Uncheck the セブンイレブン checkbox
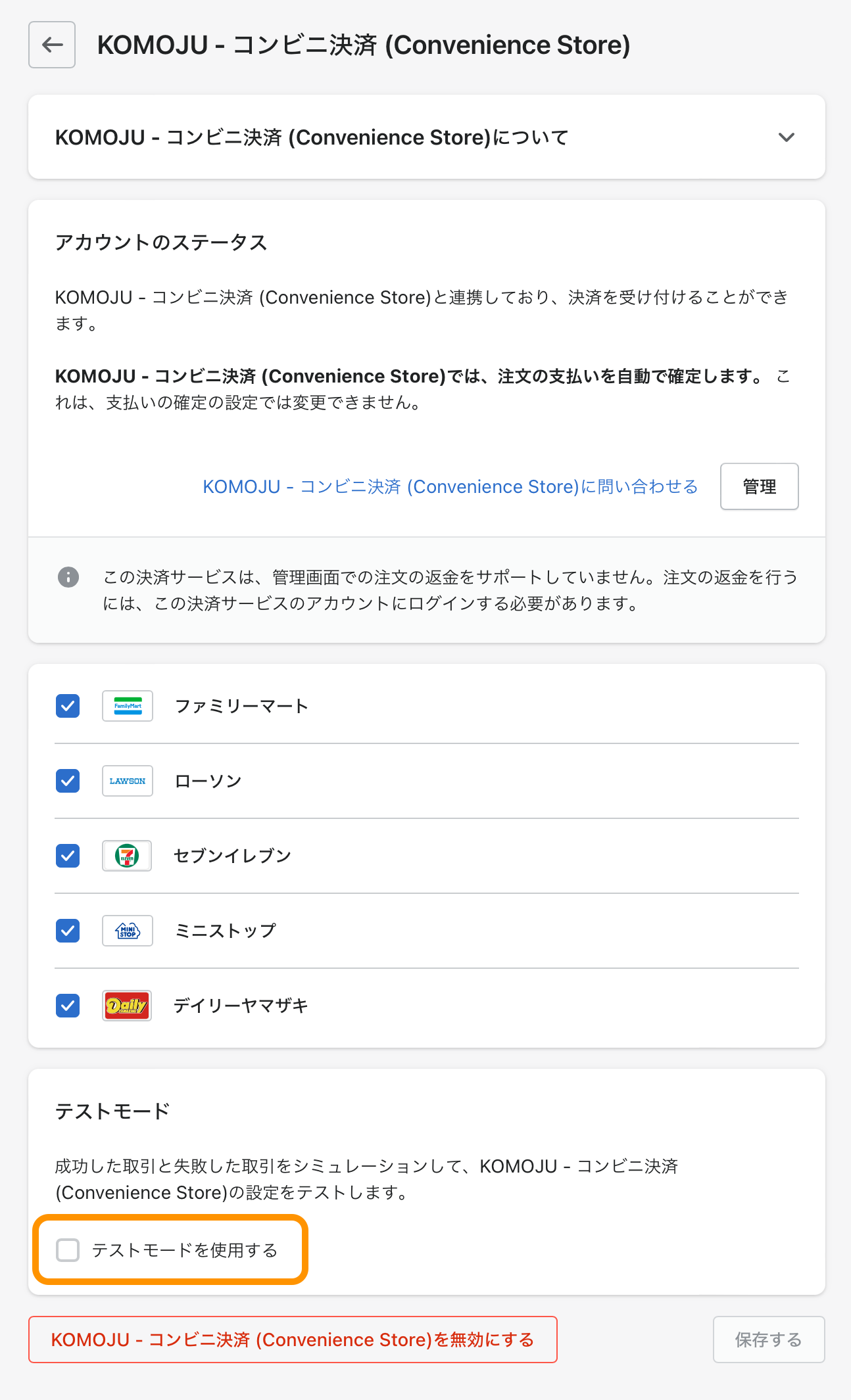The width and height of the screenshot is (851, 1400). (x=68, y=856)
